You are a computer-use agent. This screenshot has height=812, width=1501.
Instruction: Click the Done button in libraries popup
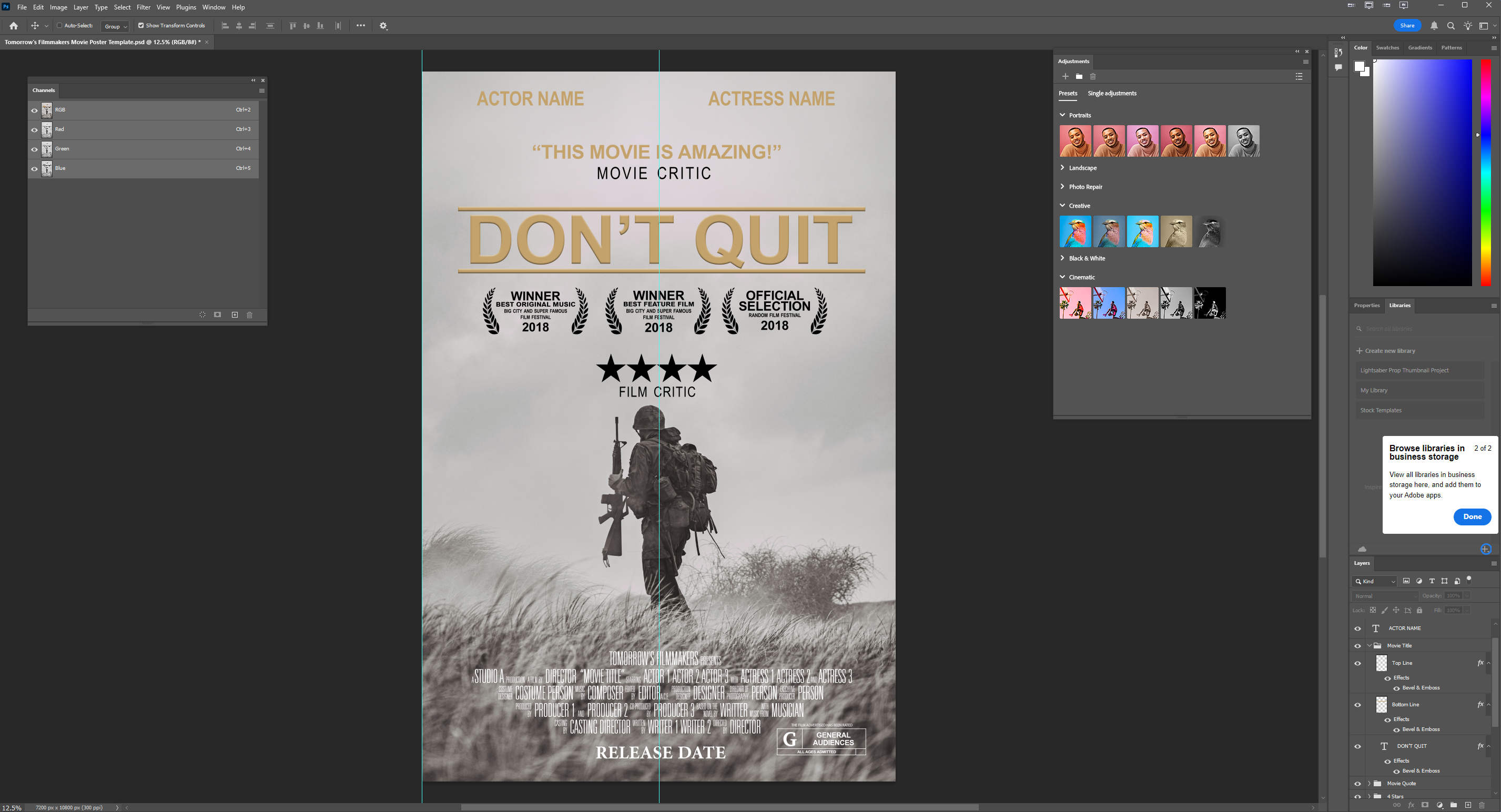(x=1472, y=516)
